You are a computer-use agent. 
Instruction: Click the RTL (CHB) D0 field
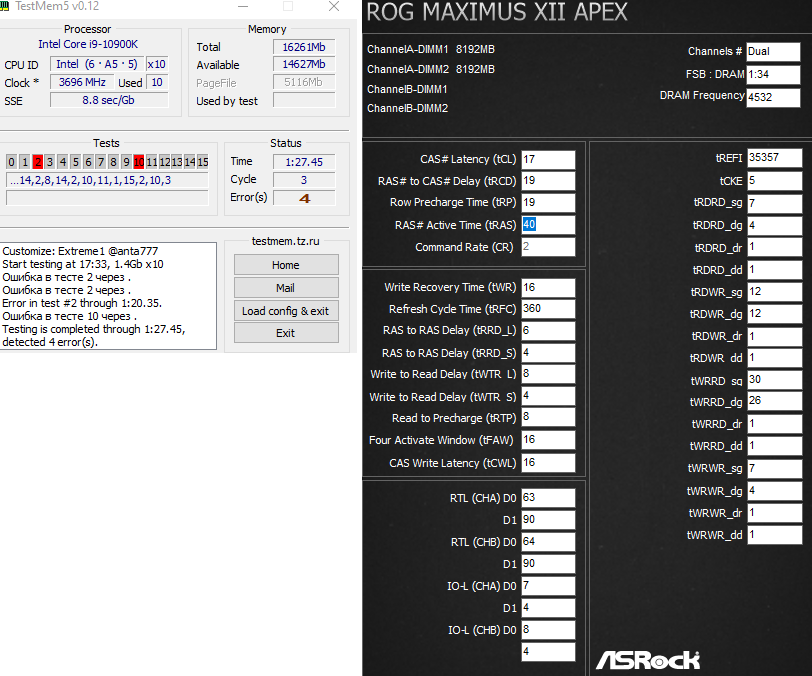tap(548, 542)
